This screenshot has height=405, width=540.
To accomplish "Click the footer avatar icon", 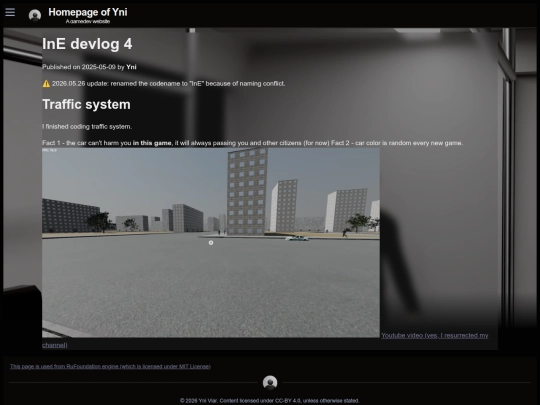I will pos(270,383).
